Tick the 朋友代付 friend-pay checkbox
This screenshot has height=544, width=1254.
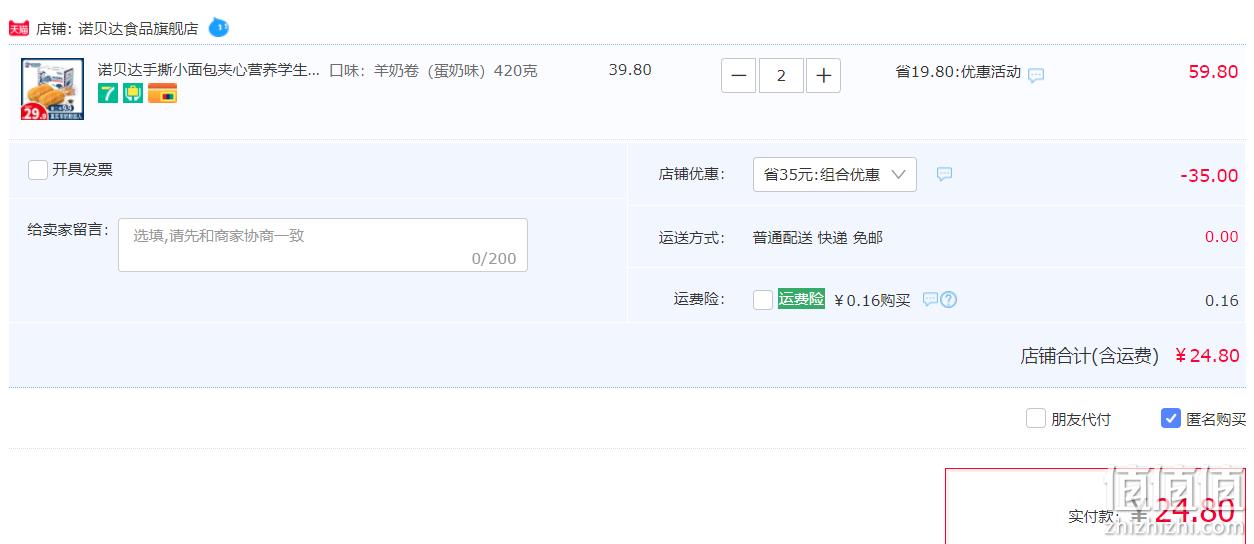point(1036,418)
